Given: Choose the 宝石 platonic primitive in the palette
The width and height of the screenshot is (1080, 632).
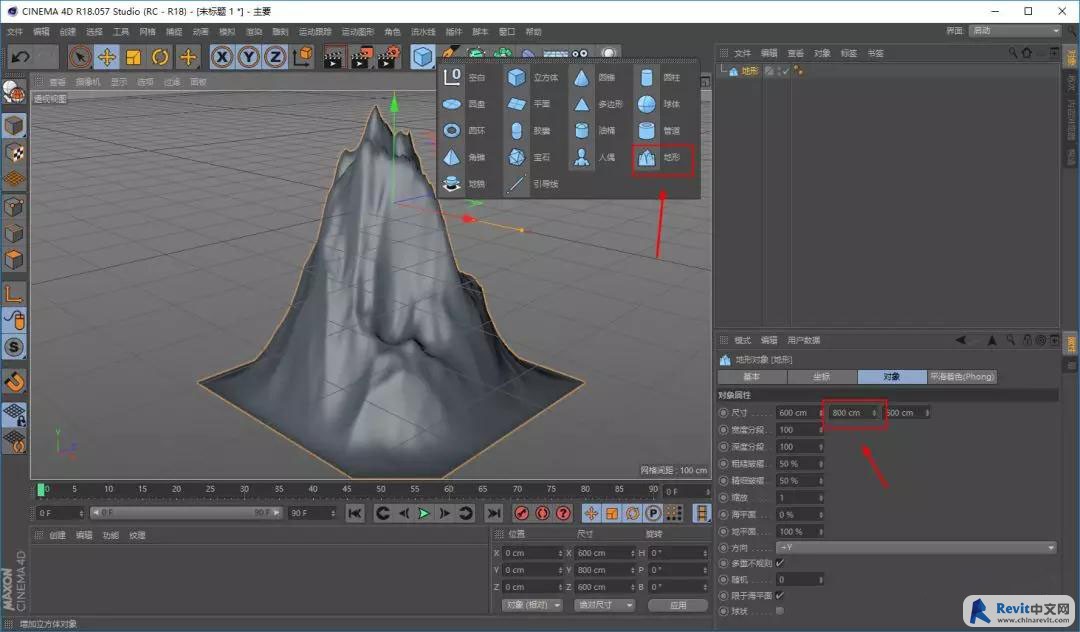Looking at the screenshot, I should coord(529,157).
